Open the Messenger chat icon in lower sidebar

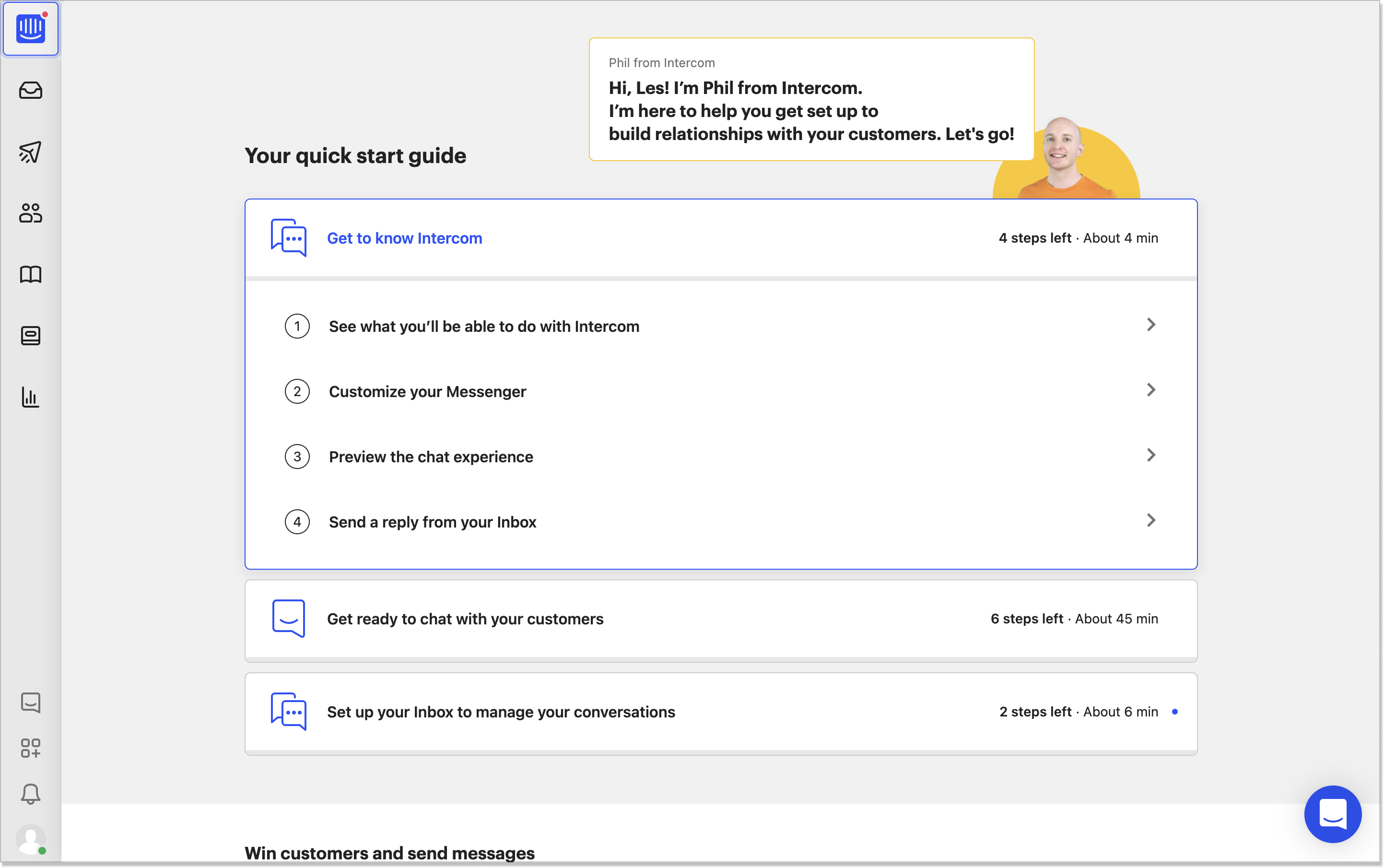30,702
